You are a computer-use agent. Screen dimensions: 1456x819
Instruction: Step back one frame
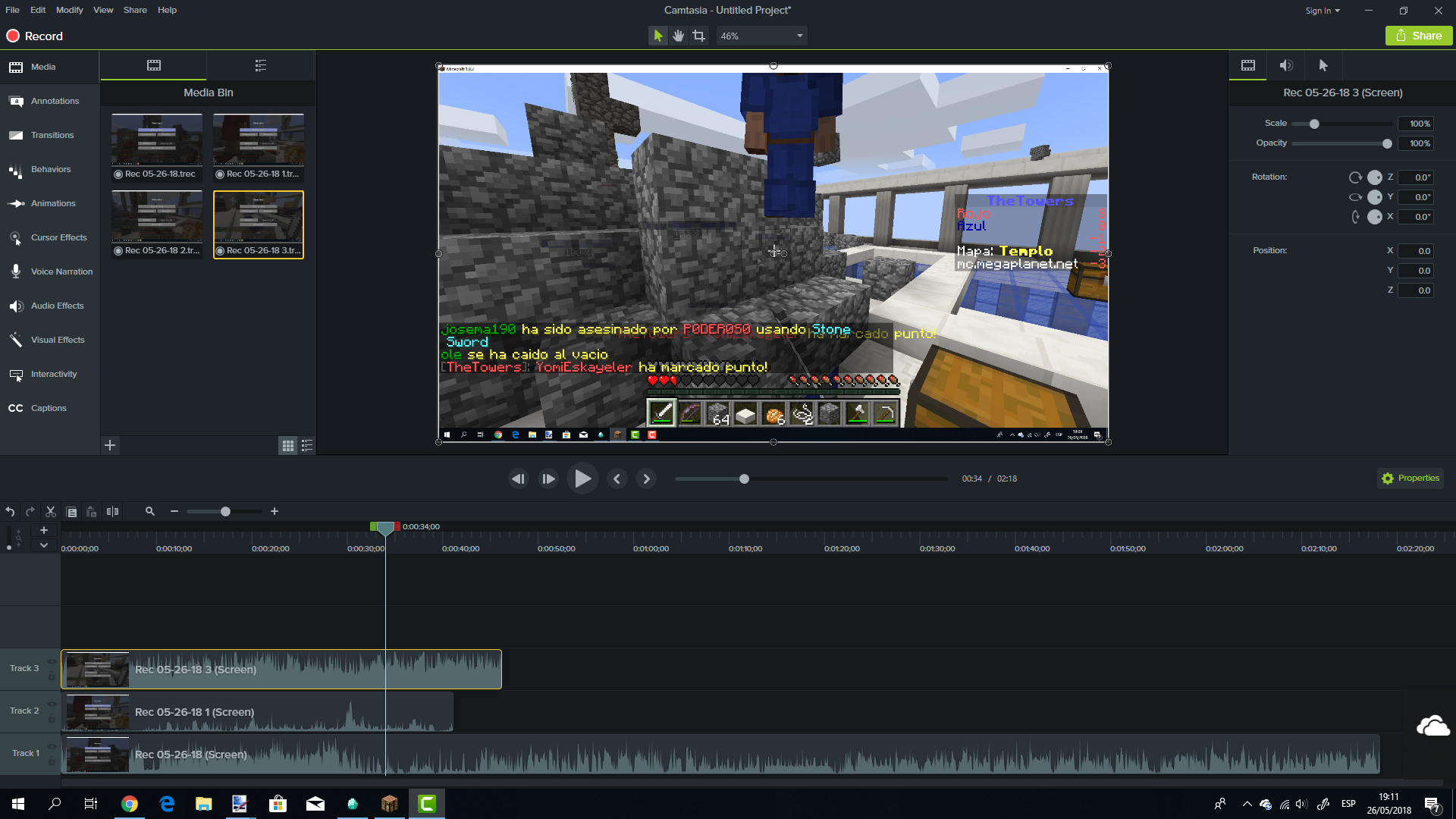tap(519, 479)
